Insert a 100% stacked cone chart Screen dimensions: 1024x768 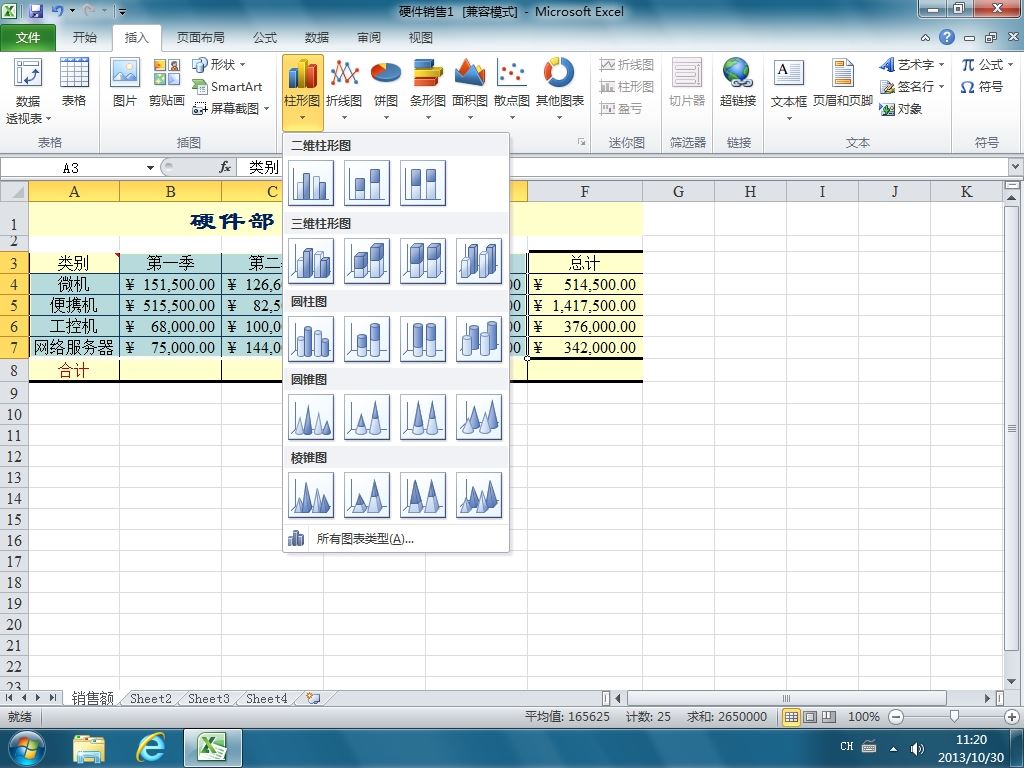pyautogui.click(x=423, y=417)
